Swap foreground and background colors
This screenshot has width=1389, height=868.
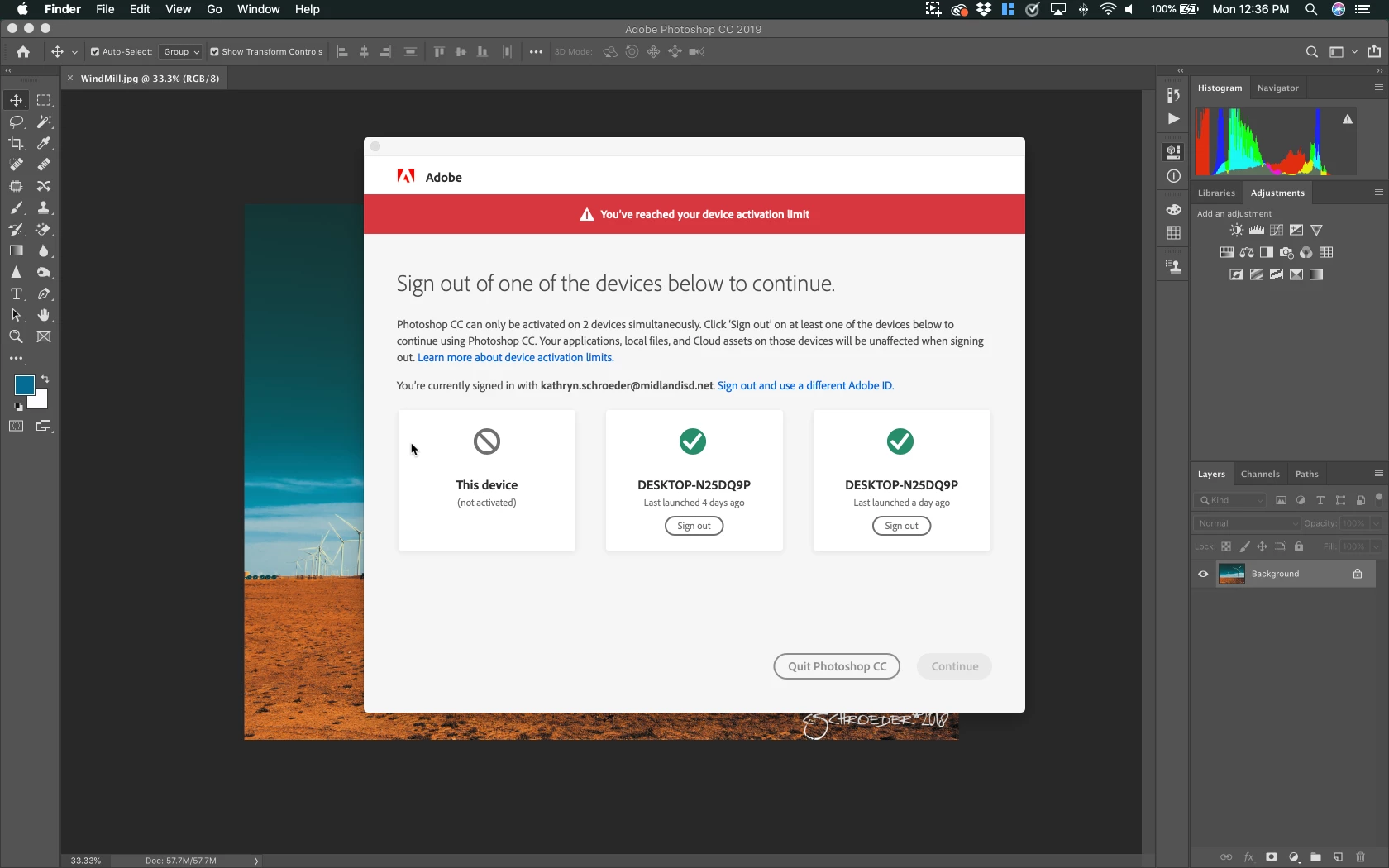coord(45,379)
